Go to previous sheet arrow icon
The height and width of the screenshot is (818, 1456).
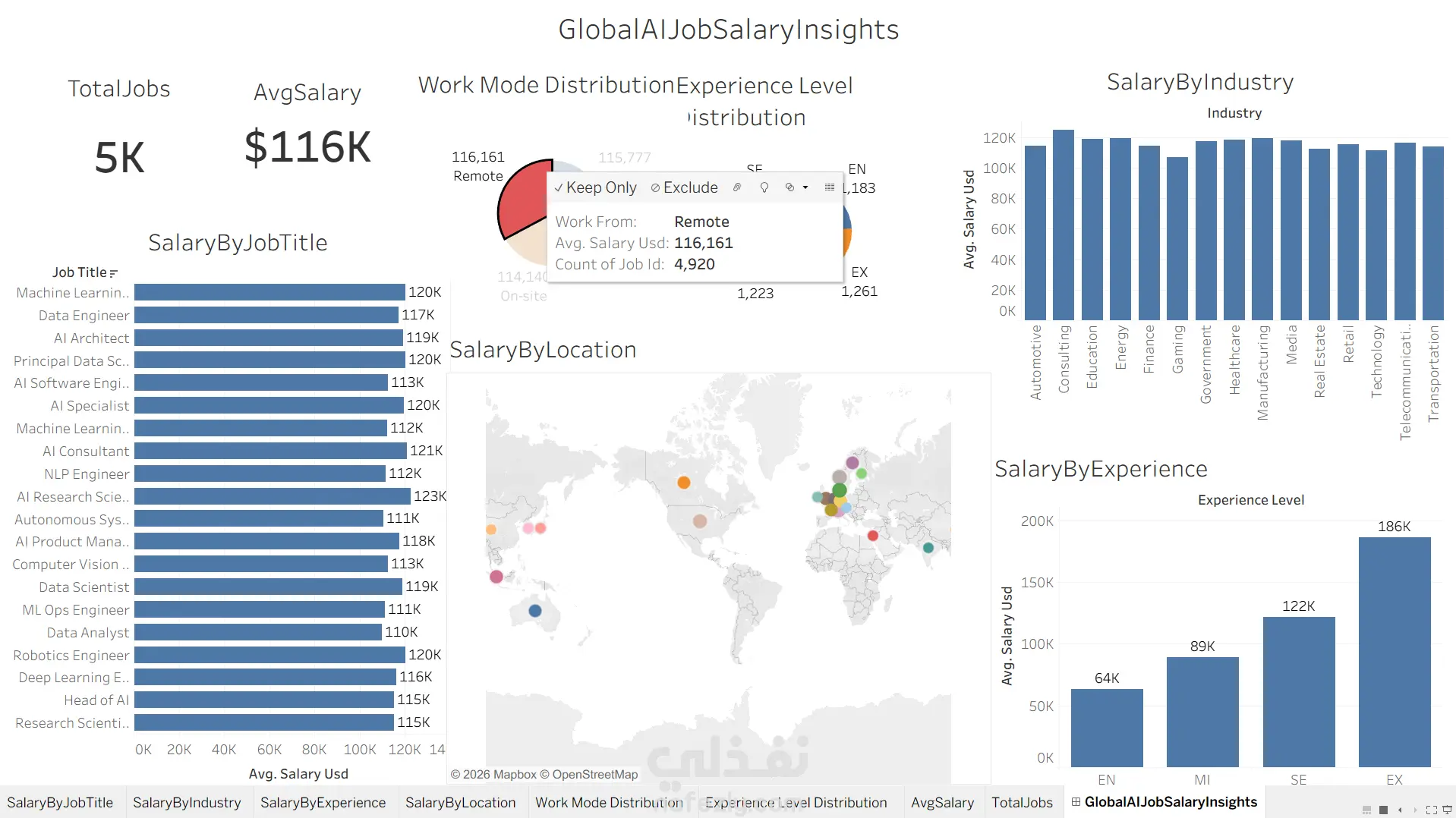click(x=1400, y=810)
